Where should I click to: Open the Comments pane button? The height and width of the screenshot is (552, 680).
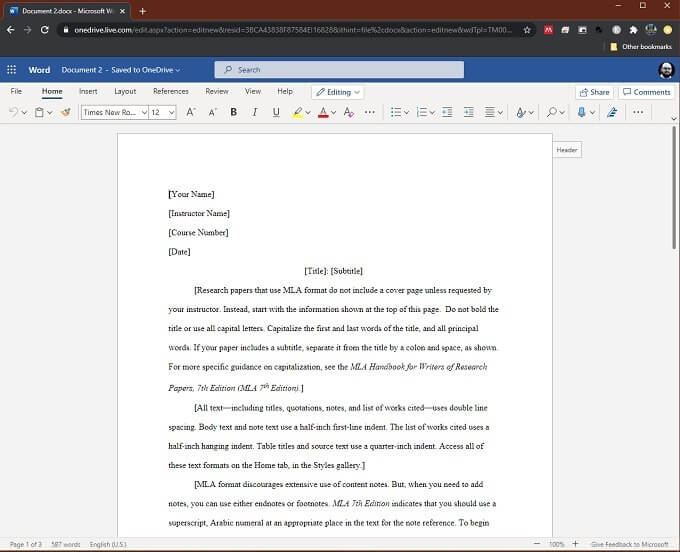click(646, 92)
